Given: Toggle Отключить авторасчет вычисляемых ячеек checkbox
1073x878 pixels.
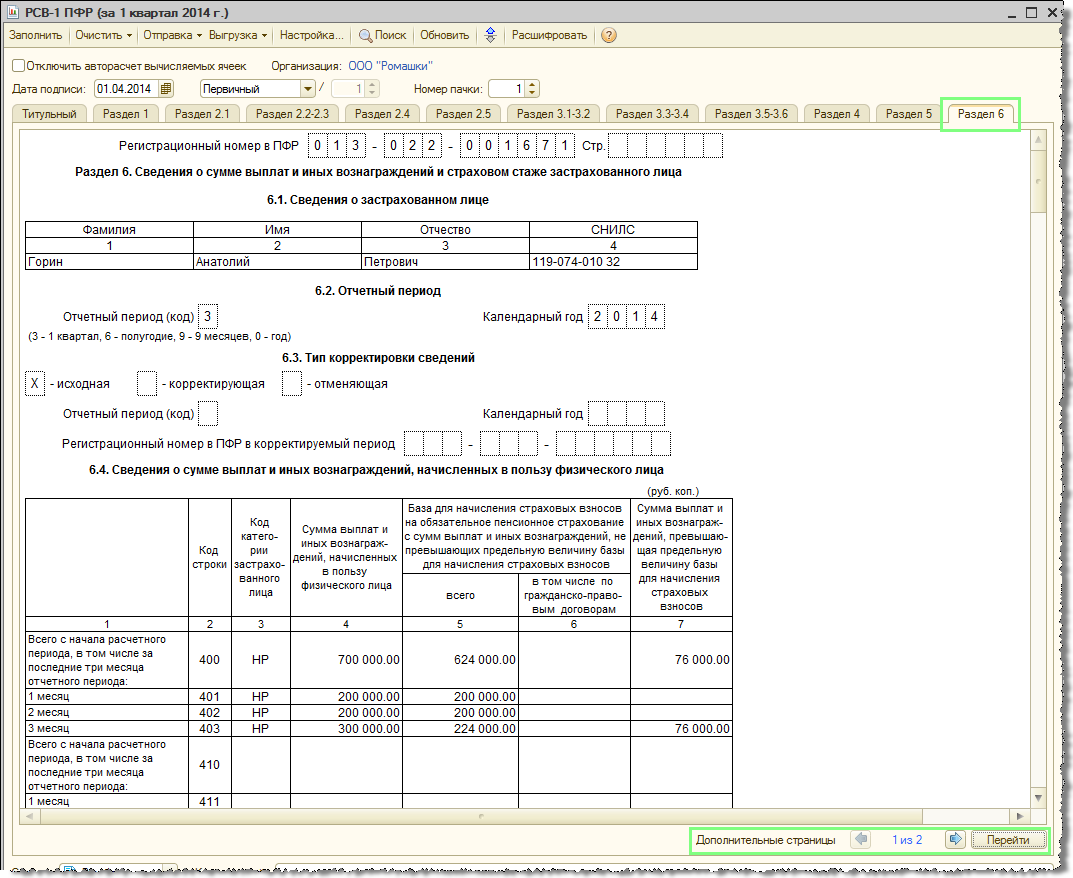Looking at the screenshot, I should 18,65.
